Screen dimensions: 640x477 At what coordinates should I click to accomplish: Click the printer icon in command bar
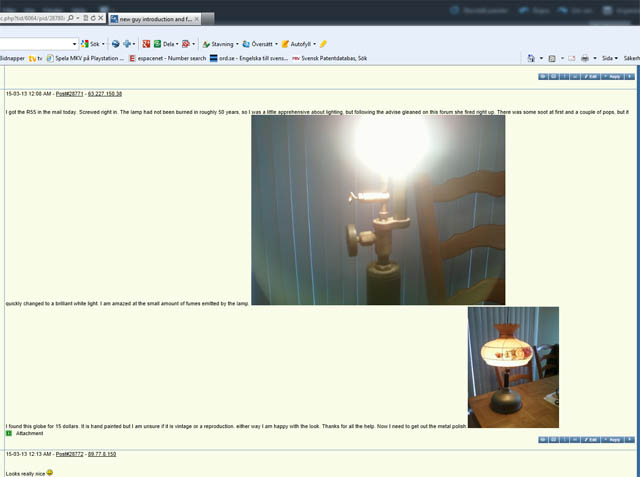585,59
